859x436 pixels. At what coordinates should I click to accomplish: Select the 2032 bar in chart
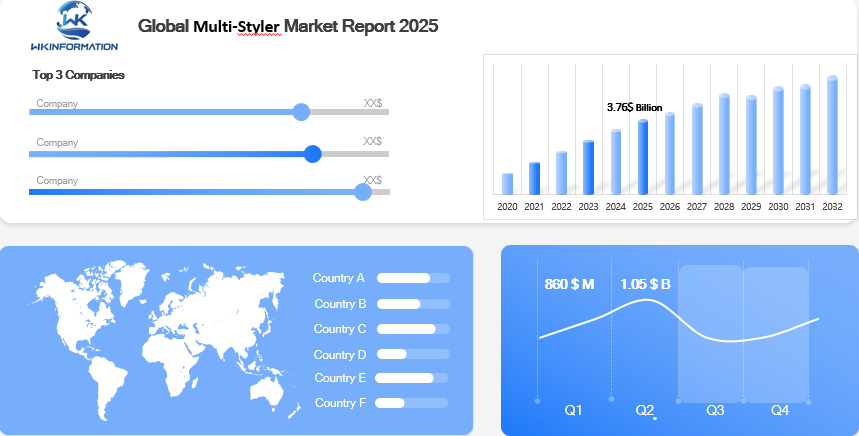pyautogui.click(x=832, y=135)
